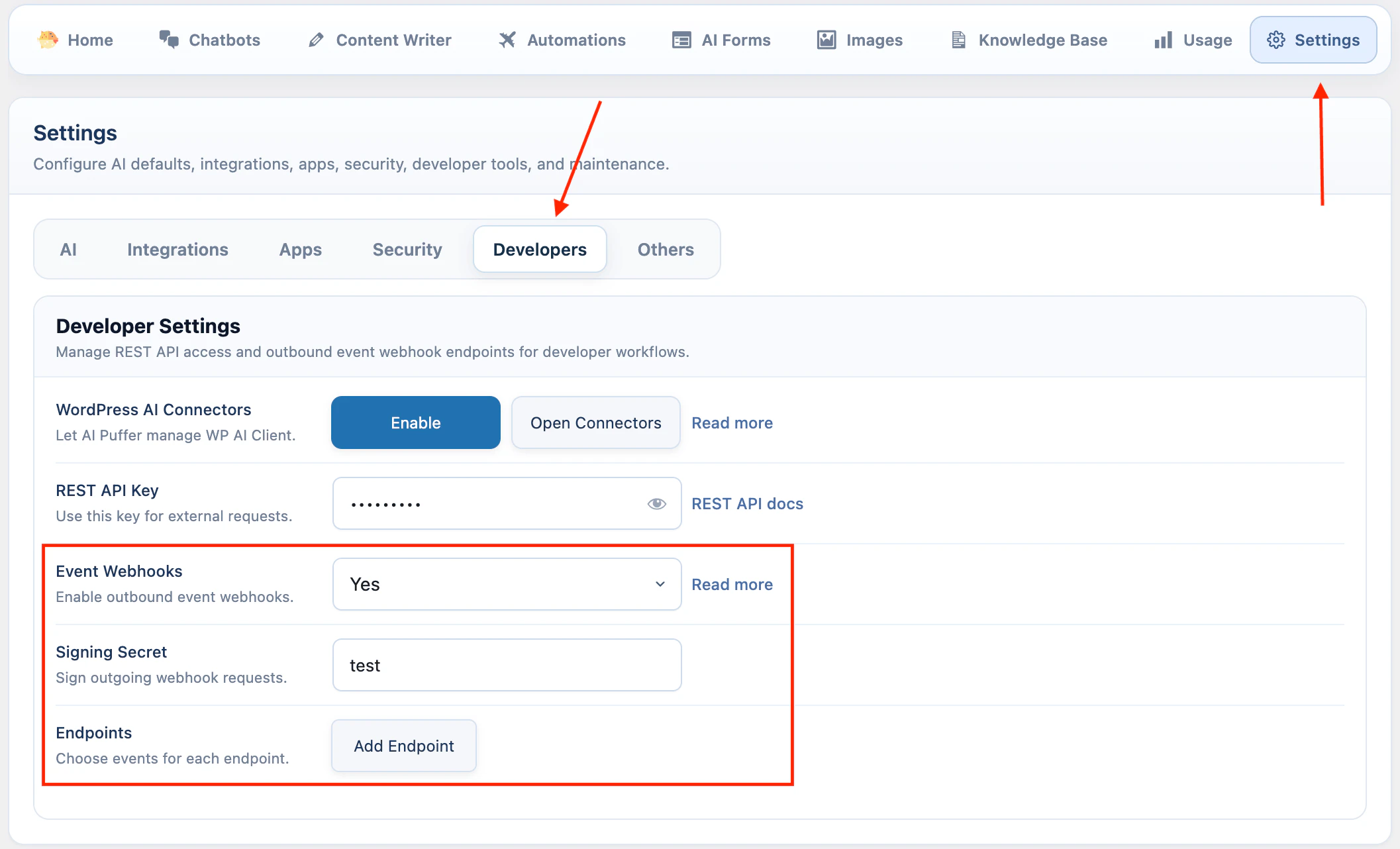Viewport: 1400px width, 849px height.
Task: Open the Security tab
Action: tap(407, 250)
